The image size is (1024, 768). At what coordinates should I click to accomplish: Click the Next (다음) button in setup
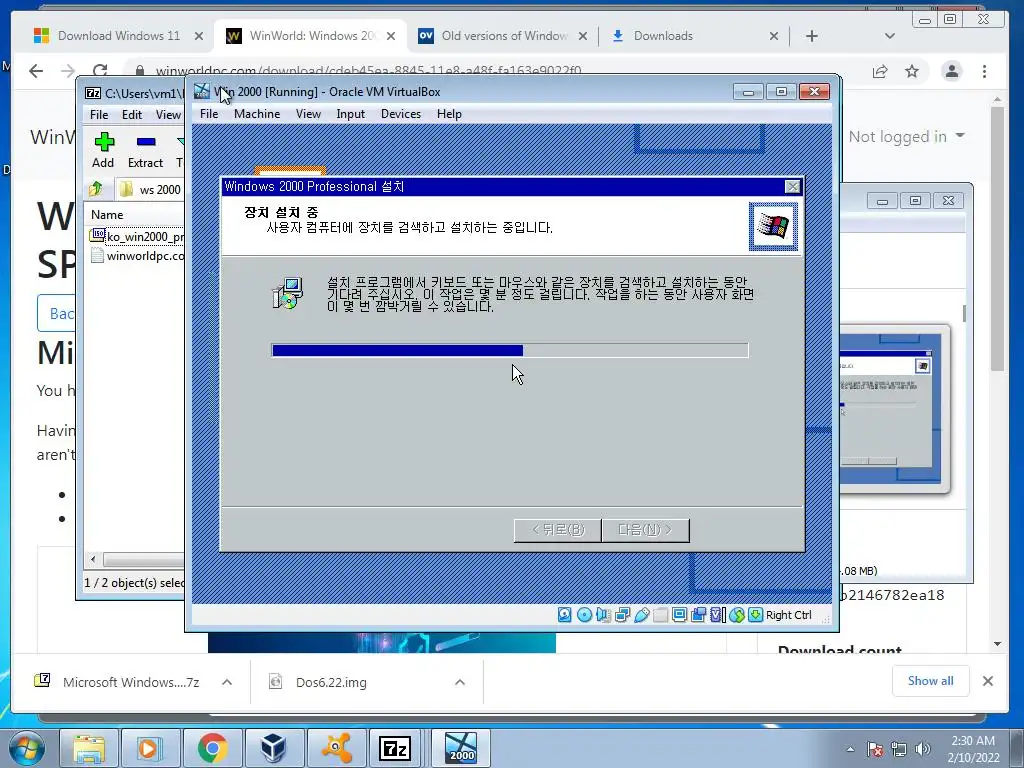pyautogui.click(x=645, y=530)
